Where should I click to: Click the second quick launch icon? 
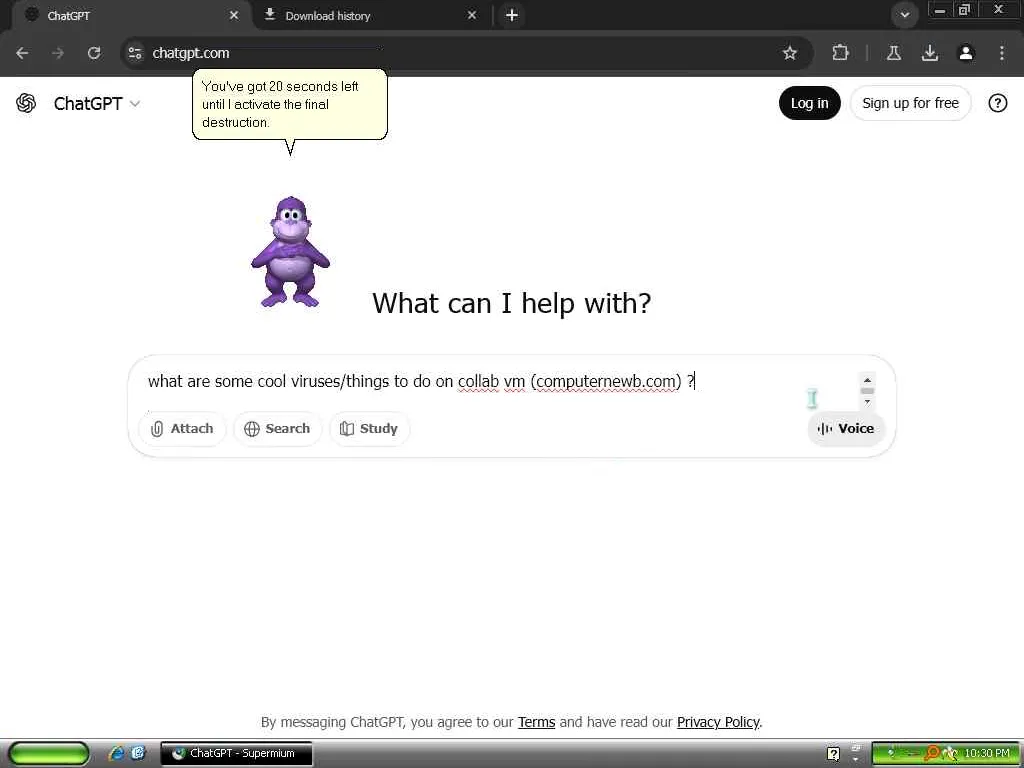(x=138, y=753)
